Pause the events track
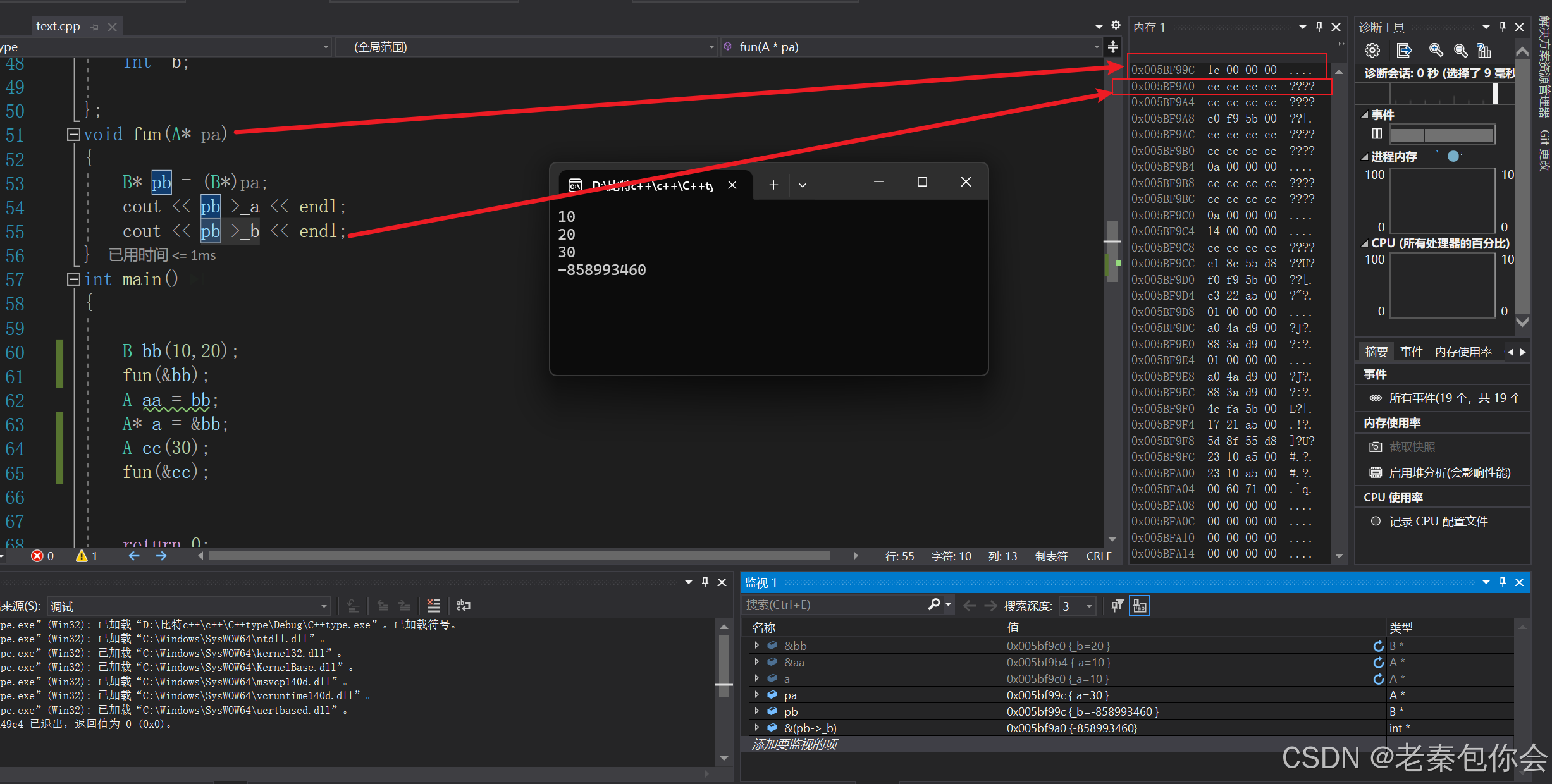Screen dimensions: 1552x784 pyautogui.click(x=1376, y=134)
